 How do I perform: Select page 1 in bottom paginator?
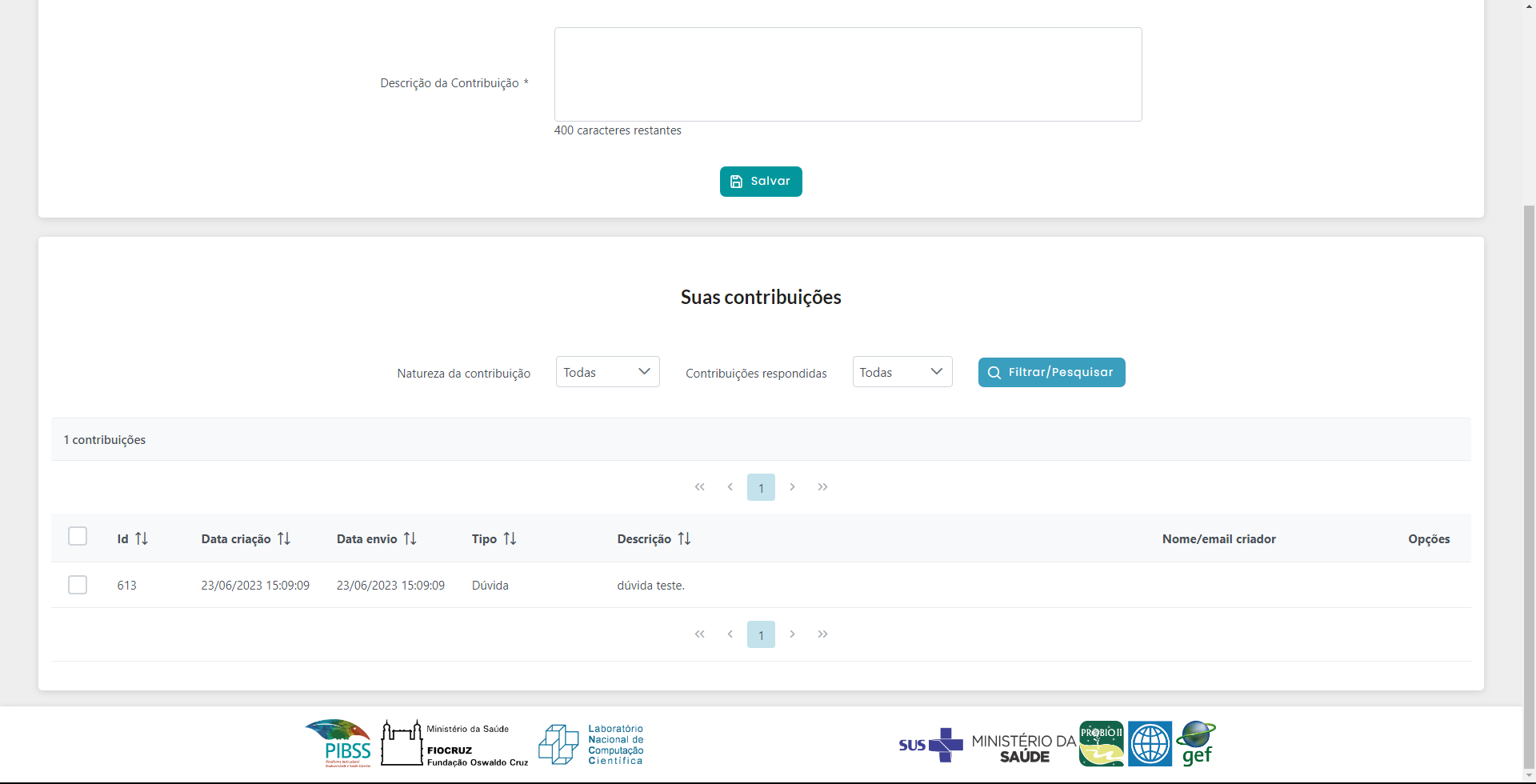pos(761,634)
